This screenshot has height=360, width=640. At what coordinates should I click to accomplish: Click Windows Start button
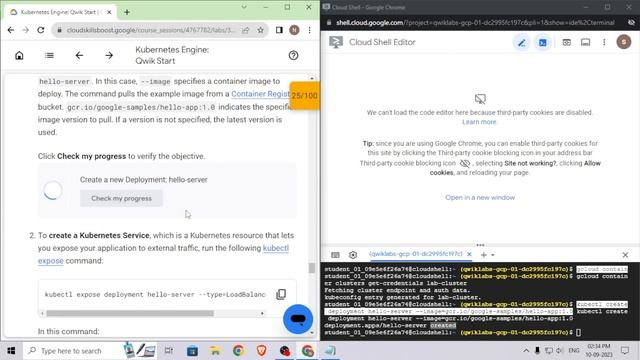point(11,351)
